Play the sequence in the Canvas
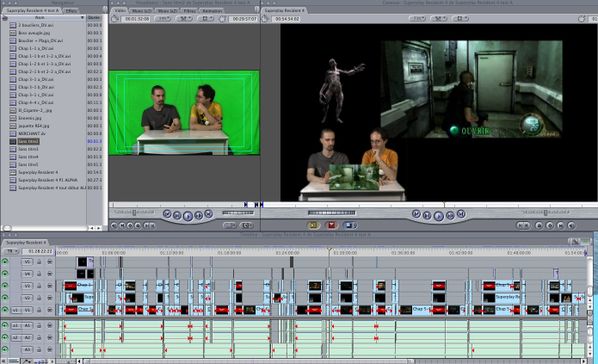 coord(439,216)
